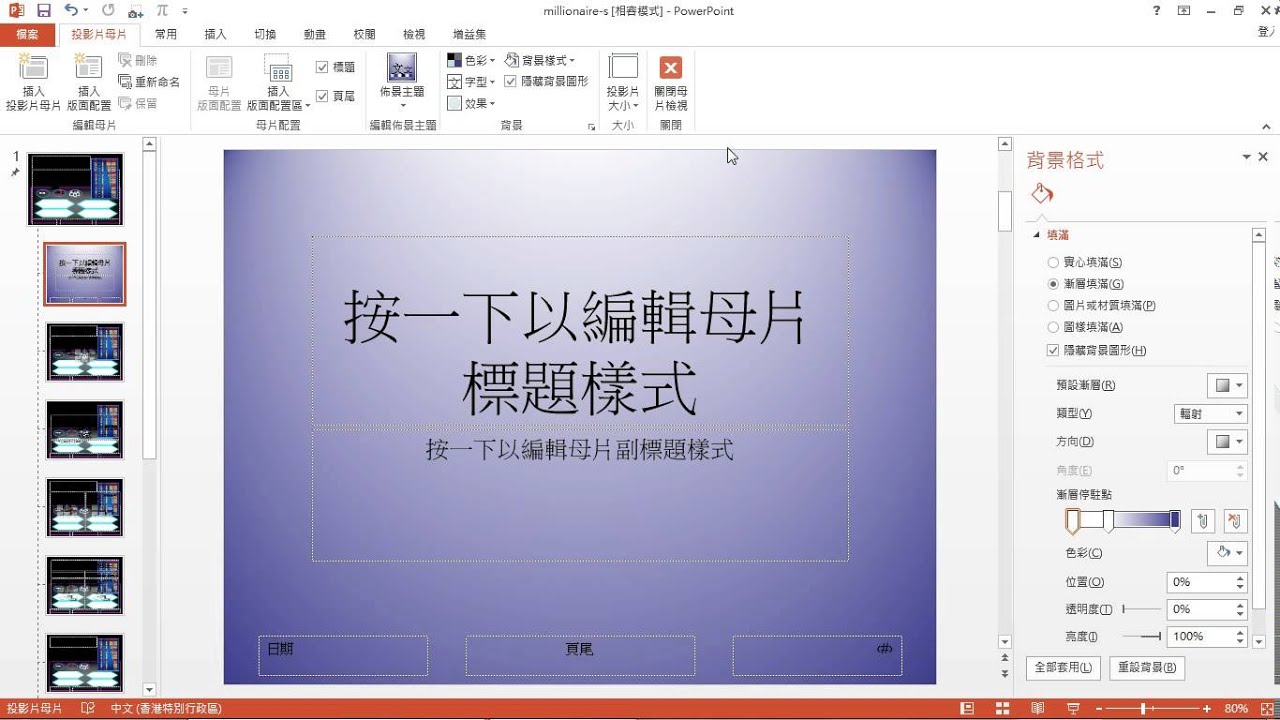Open 類型(Y) gradient type combo box
This screenshot has height=720, width=1280.
point(1210,414)
